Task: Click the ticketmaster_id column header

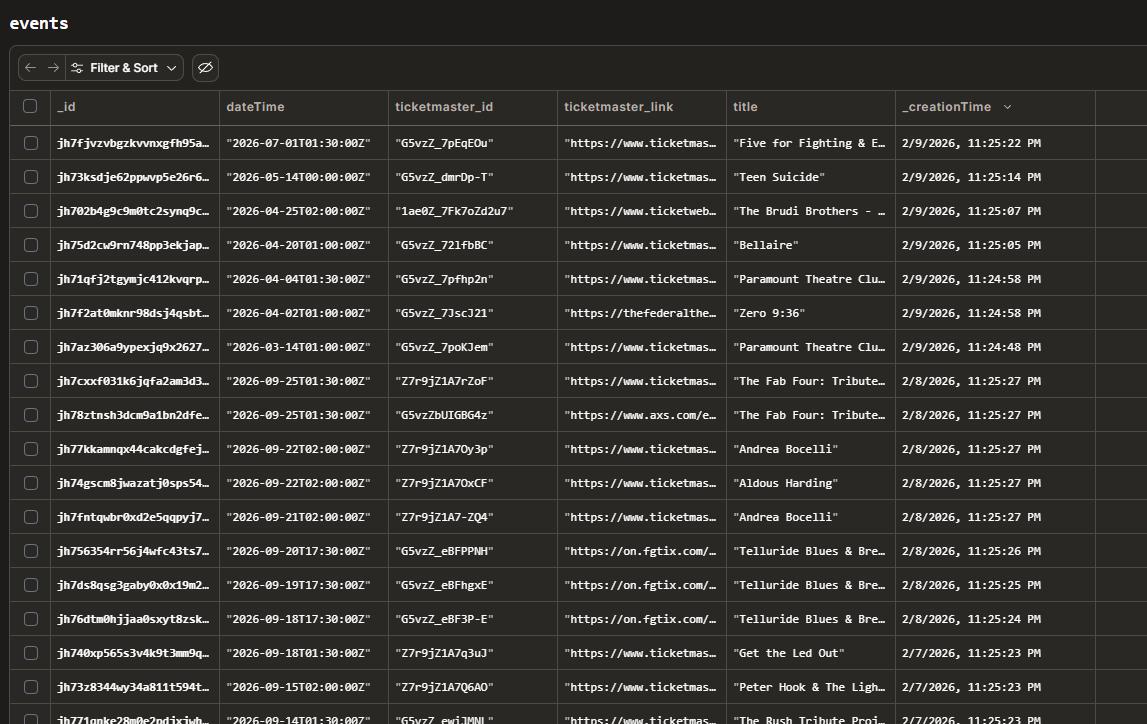Action: coord(473,108)
